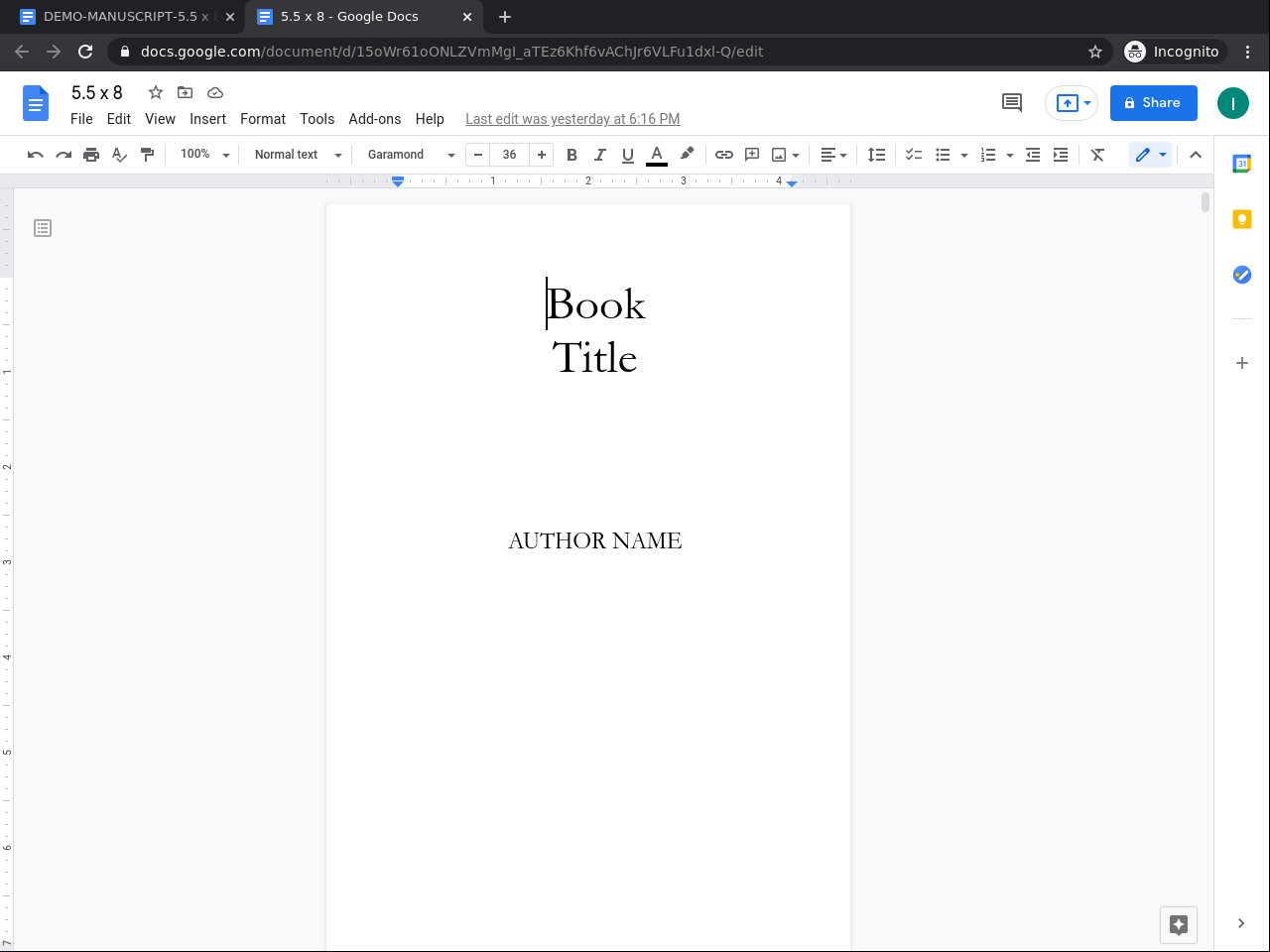Open the comment history icon
Image resolution: width=1270 pixels, height=952 pixels.
[x=1012, y=102]
